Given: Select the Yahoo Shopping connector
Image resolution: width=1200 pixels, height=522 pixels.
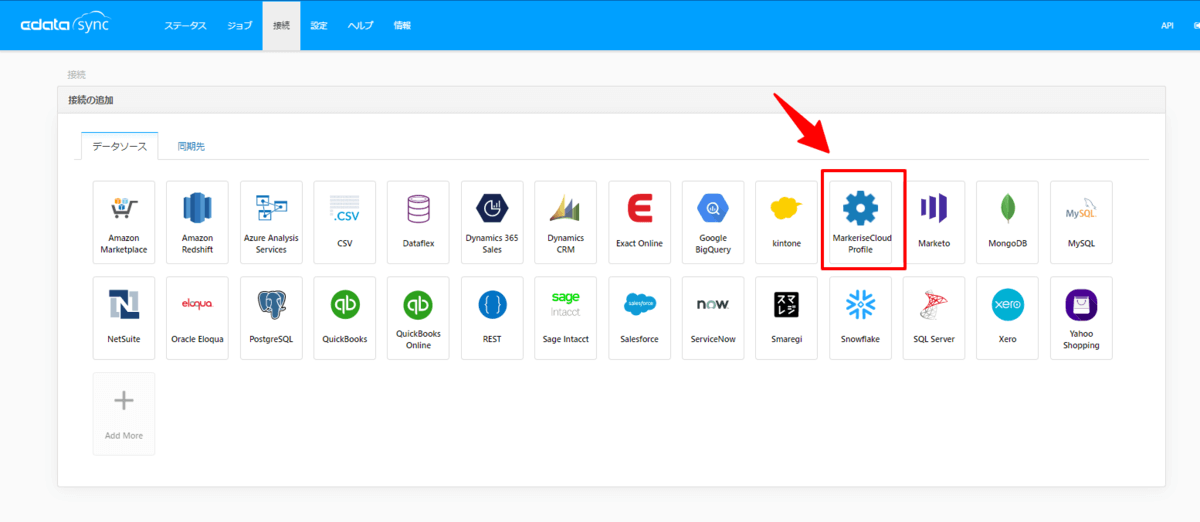Looking at the screenshot, I should (1082, 318).
